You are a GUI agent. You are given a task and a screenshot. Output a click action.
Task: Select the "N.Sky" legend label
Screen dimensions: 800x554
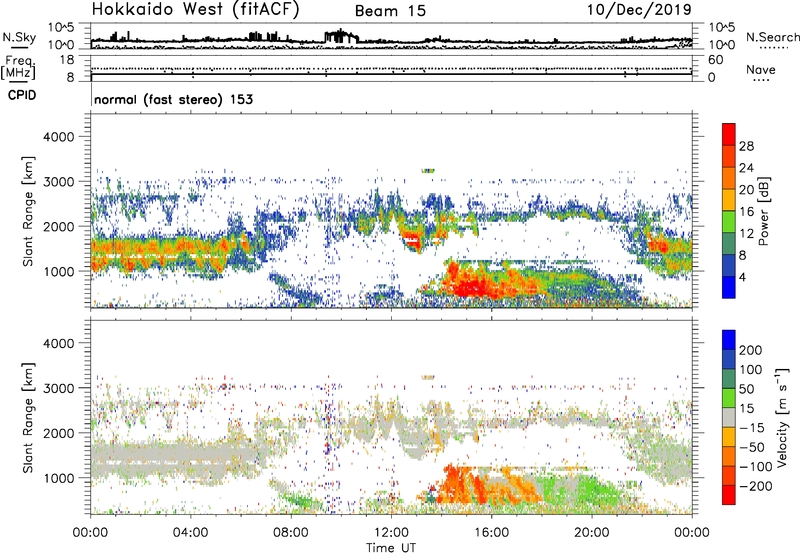[19, 37]
